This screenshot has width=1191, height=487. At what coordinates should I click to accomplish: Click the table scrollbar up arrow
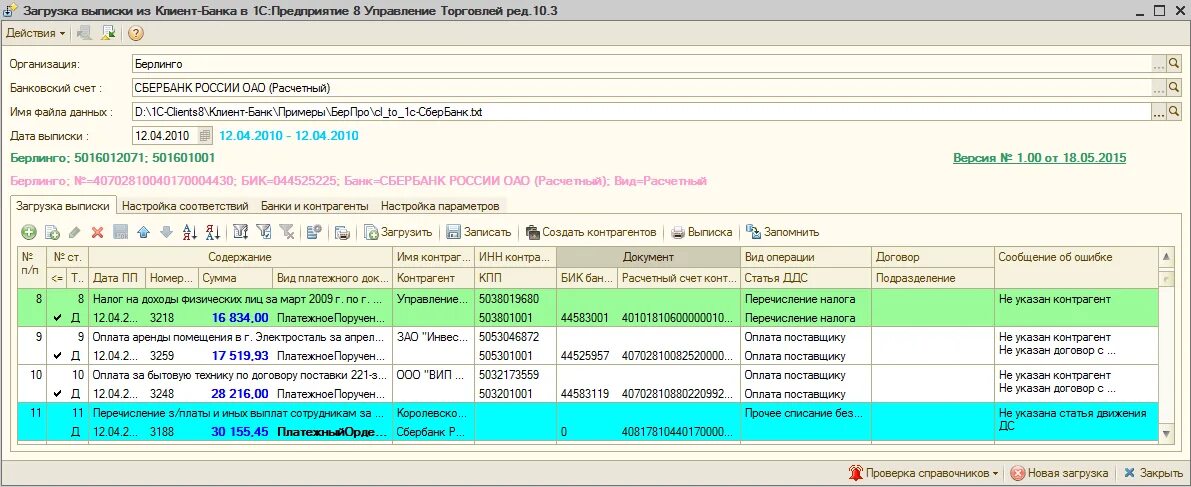pyautogui.click(x=1168, y=259)
